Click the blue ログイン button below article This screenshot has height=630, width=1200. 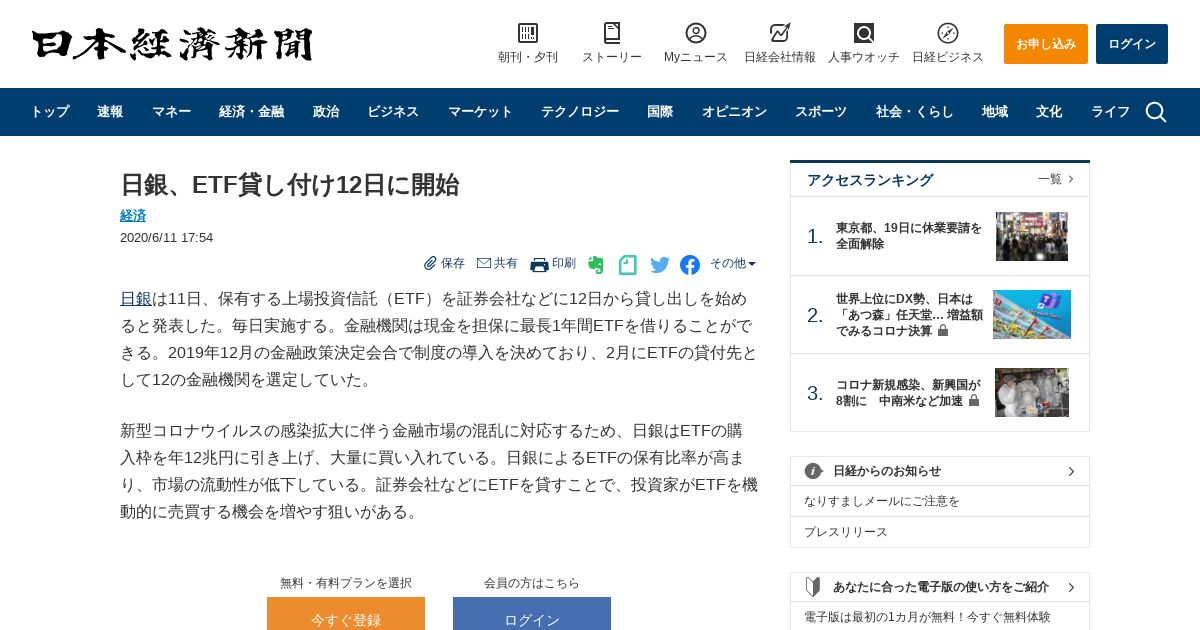[x=532, y=614]
